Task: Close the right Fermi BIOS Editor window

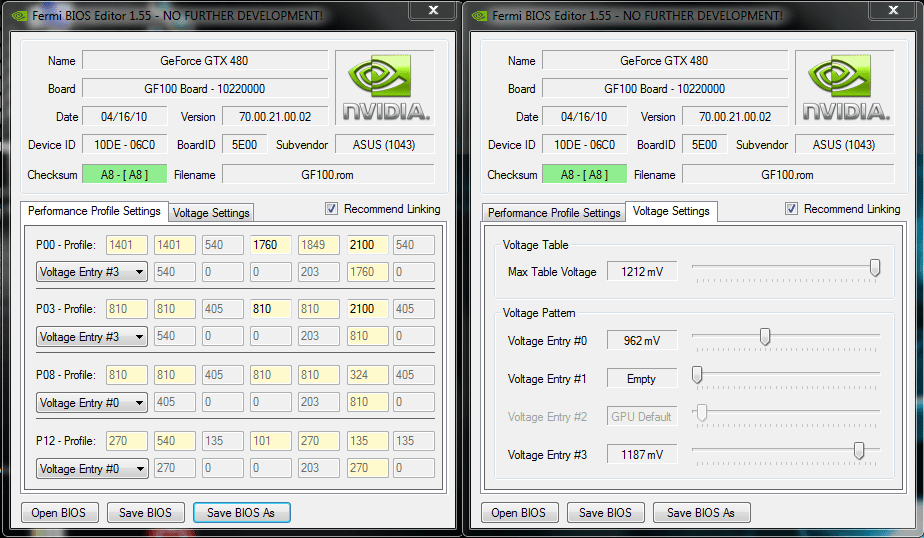Action: click(893, 10)
